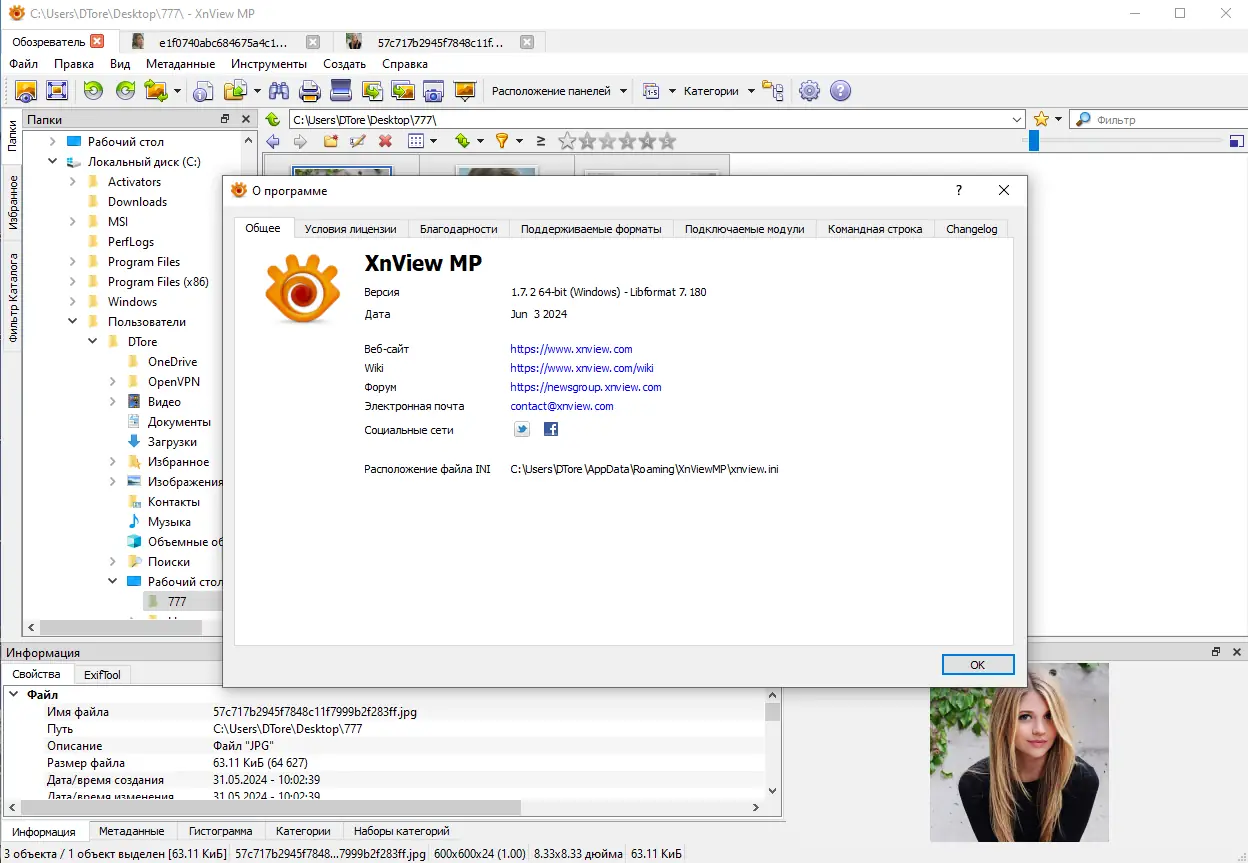Open the panel layout dropdown
The image size is (1248, 863).
(x=559, y=91)
